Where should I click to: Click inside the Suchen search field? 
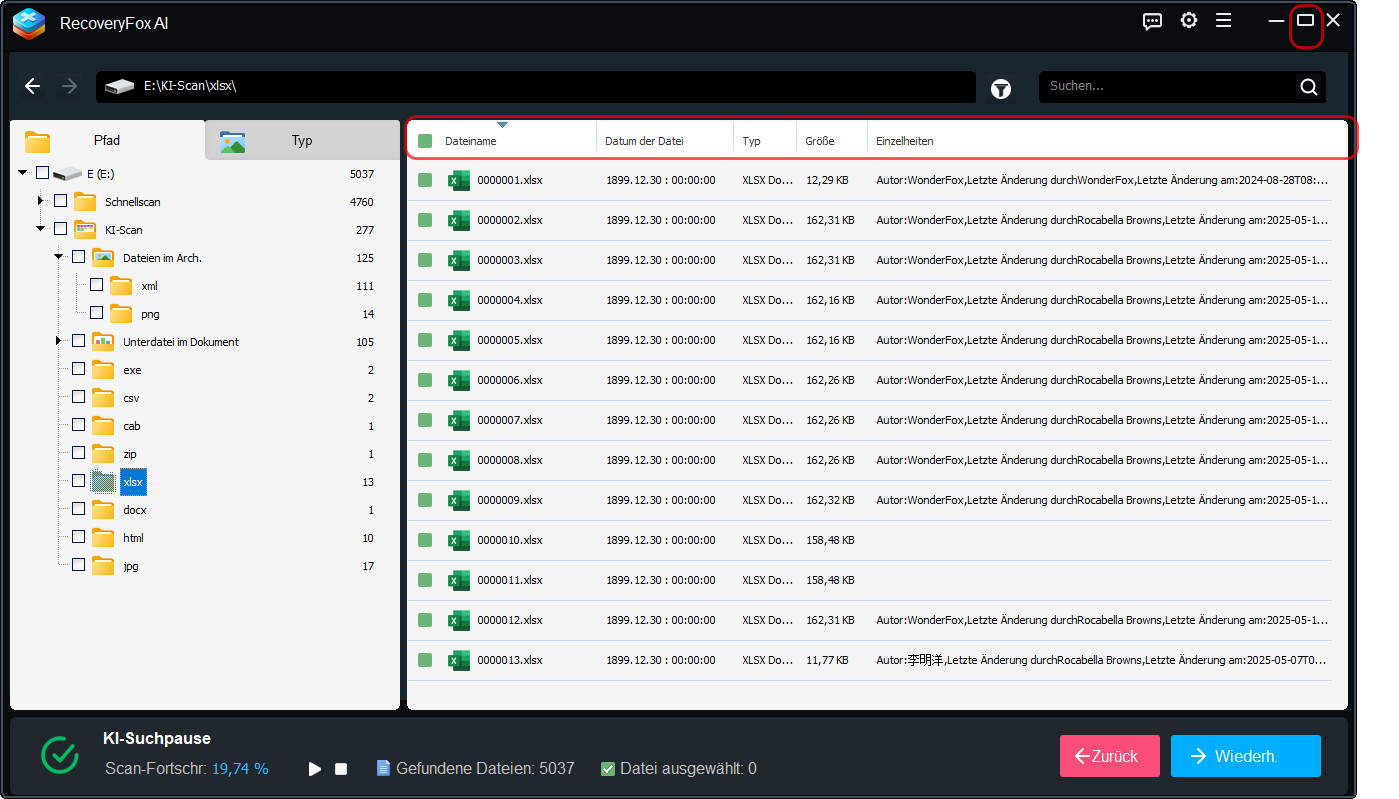[x=1165, y=87]
